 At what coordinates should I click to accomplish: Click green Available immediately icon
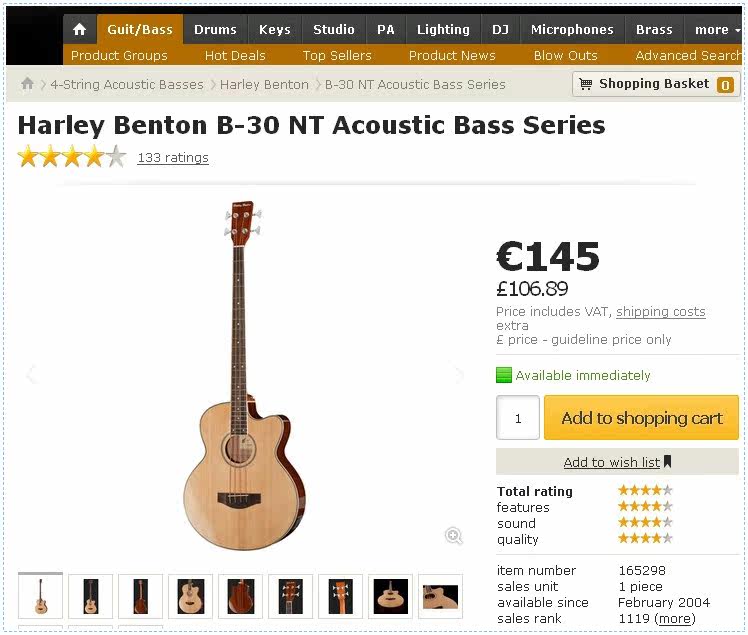click(504, 376)
